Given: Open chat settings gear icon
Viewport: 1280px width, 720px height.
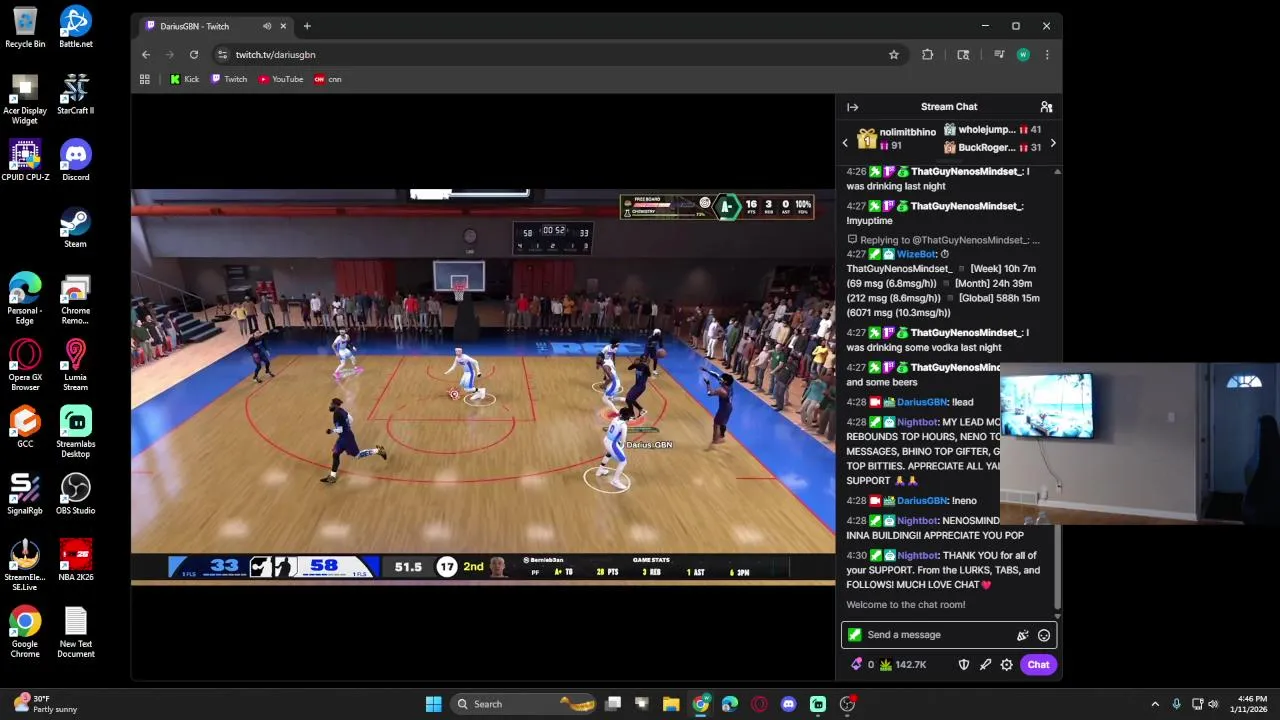Looking at the screenshot, I should point(1006,665).
